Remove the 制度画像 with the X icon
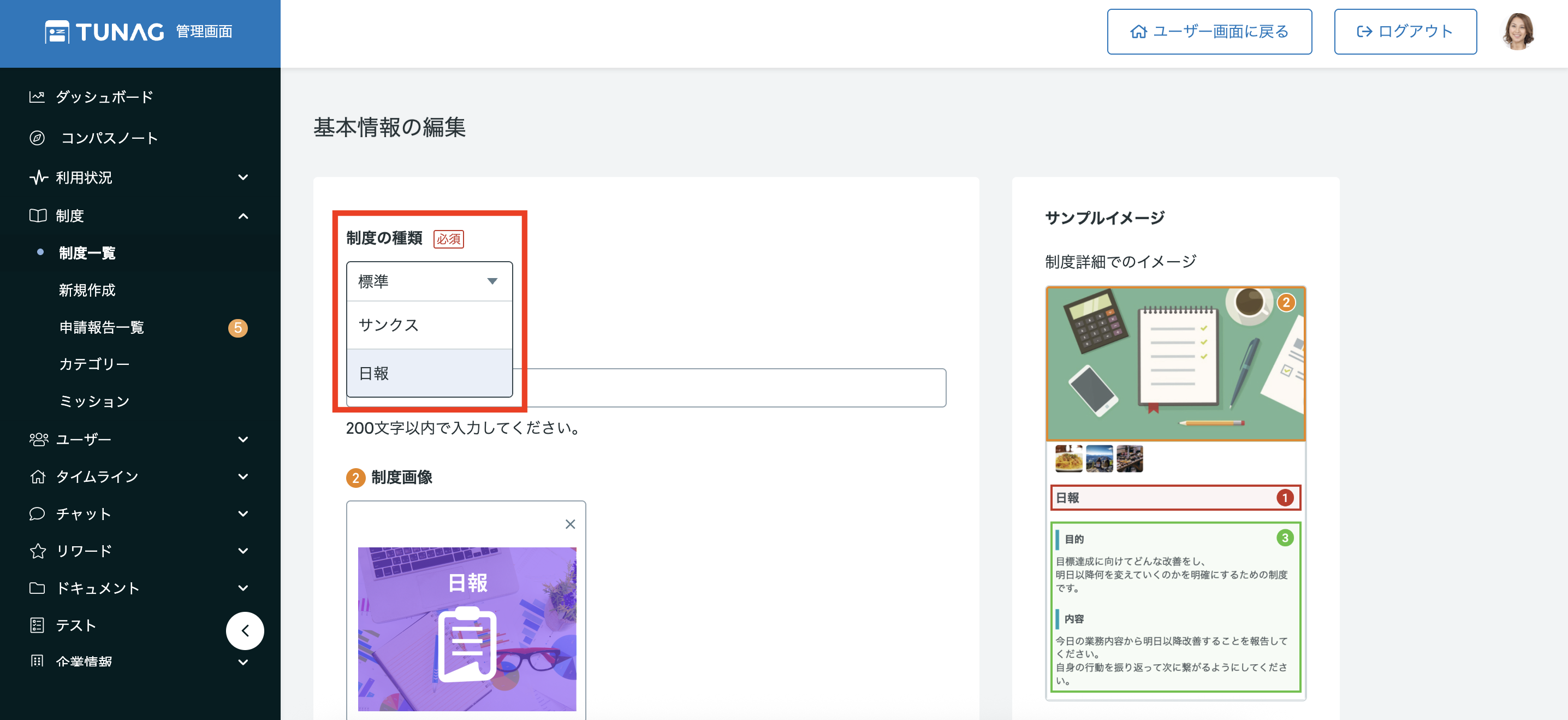1568x720 pixels. click(x=571, y=524)
